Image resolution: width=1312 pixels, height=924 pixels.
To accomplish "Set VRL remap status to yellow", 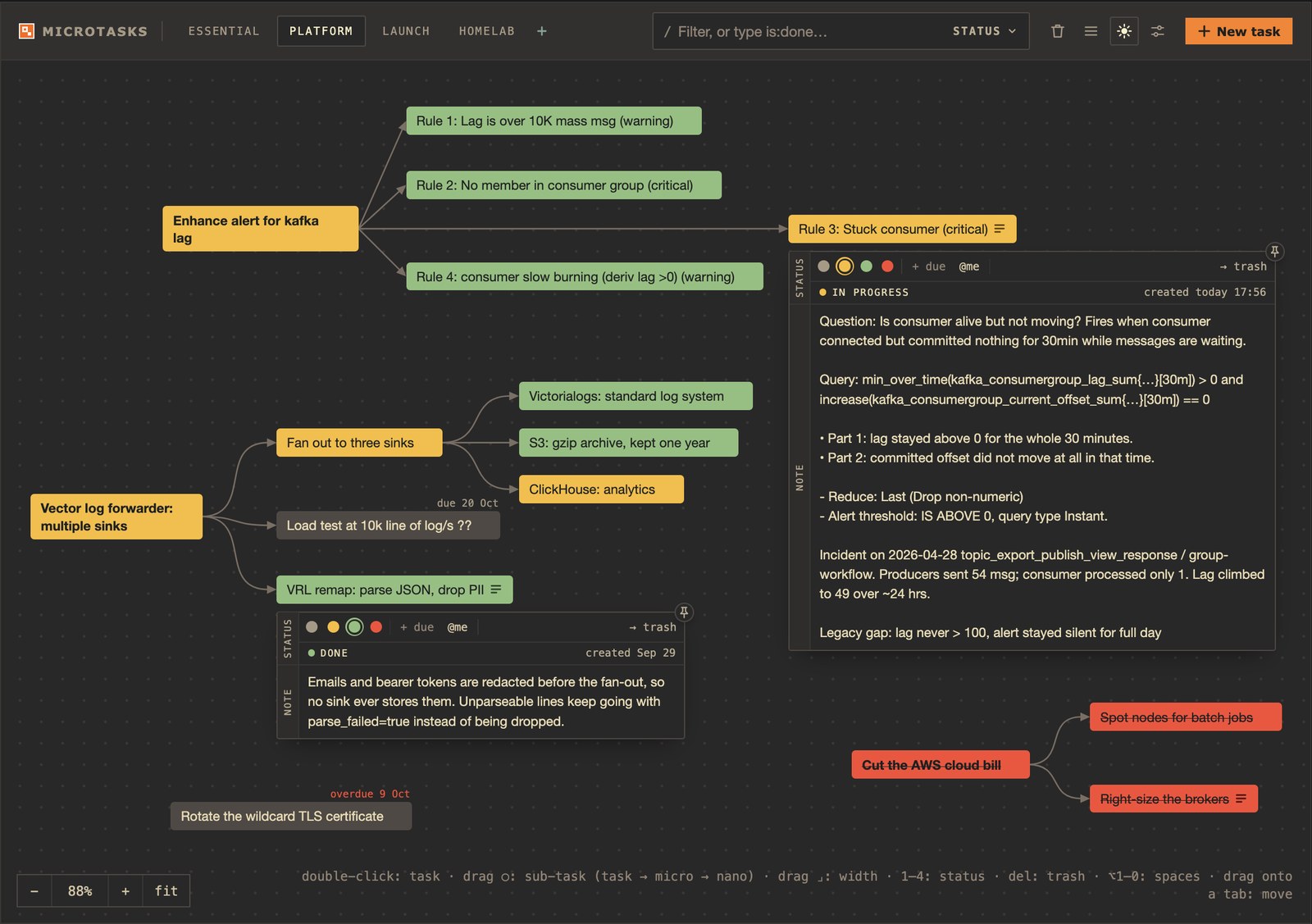I will (333, 627).
